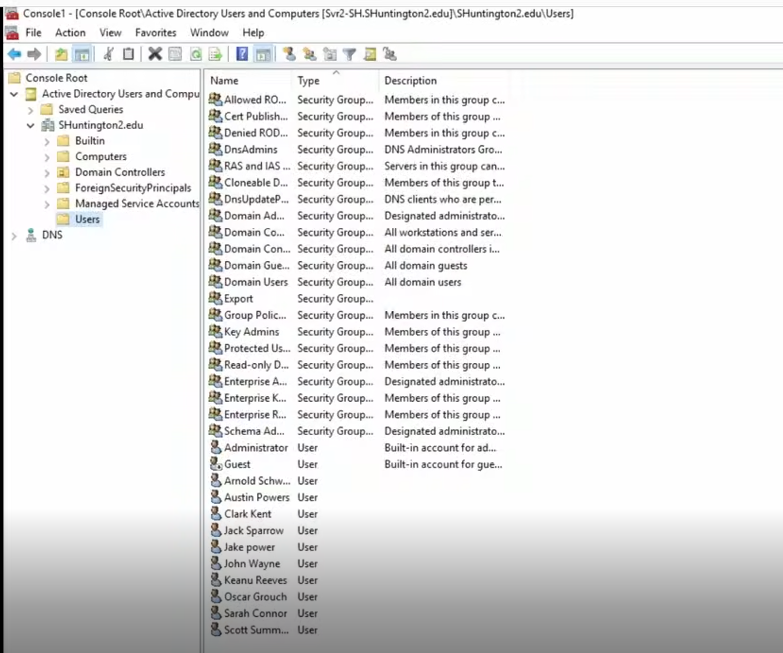Sort by the Name column header
783x653 pixels.
(224, 80)
